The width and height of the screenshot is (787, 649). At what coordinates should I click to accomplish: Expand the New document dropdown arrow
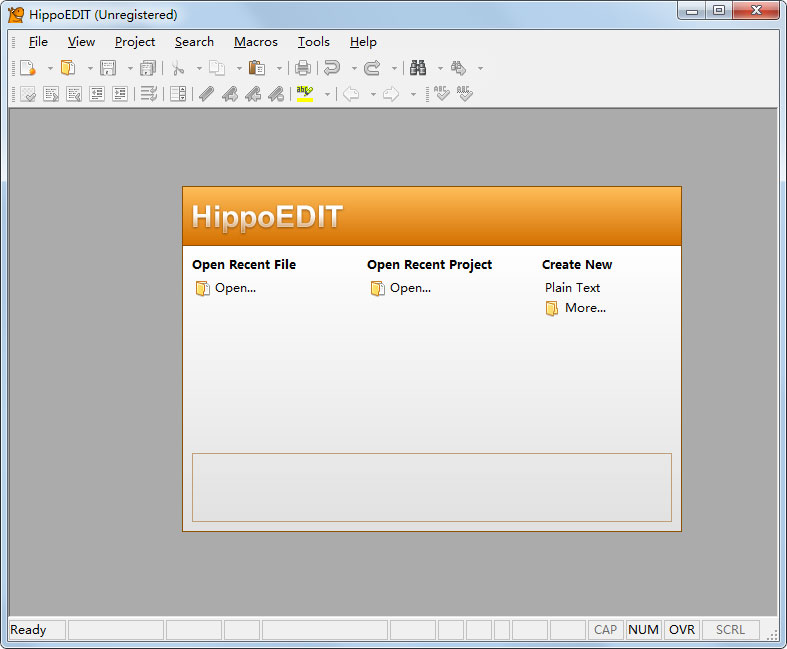50,68
